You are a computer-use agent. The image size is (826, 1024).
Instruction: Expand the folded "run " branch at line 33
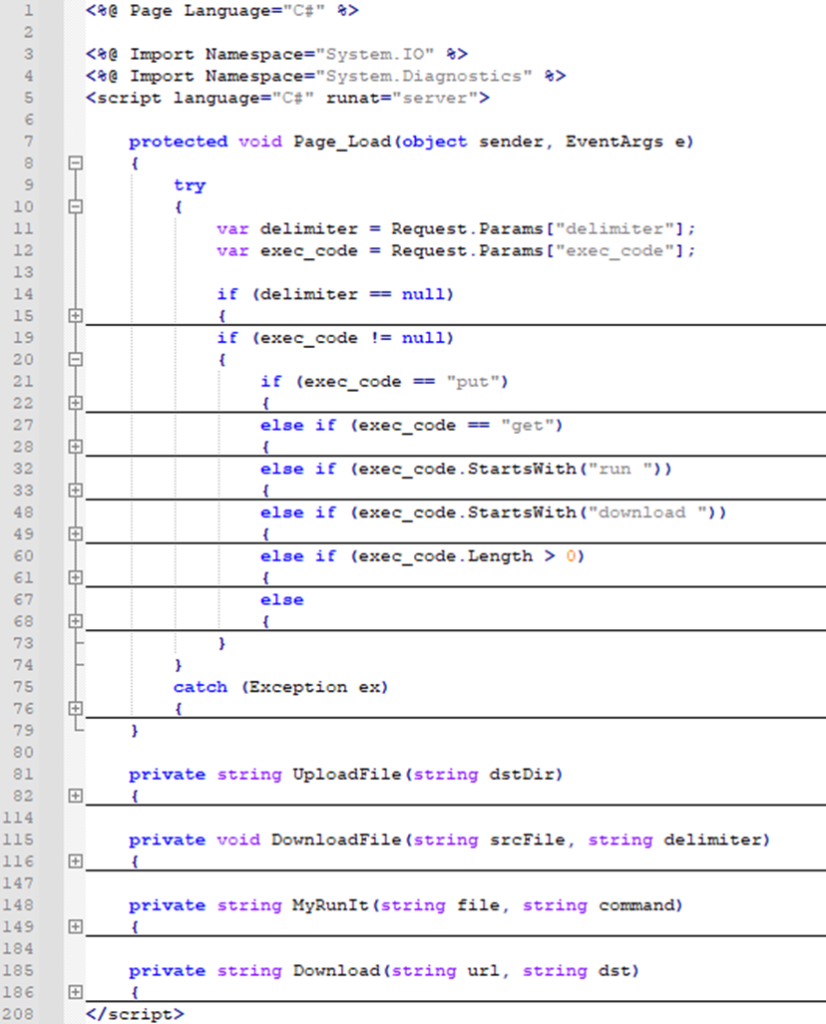pyautogui.click(x=76, y=490)
